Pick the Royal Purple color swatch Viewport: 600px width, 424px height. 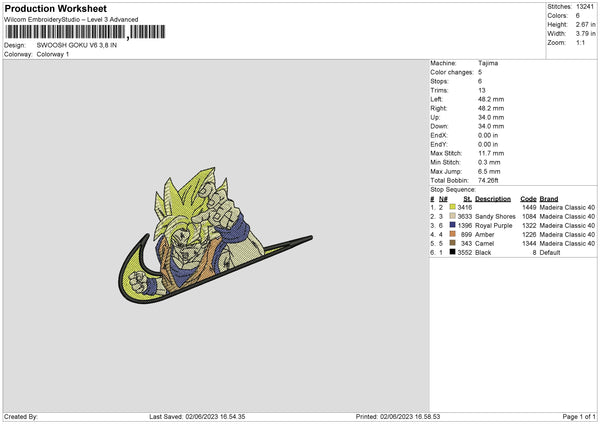tap(453, 225)
